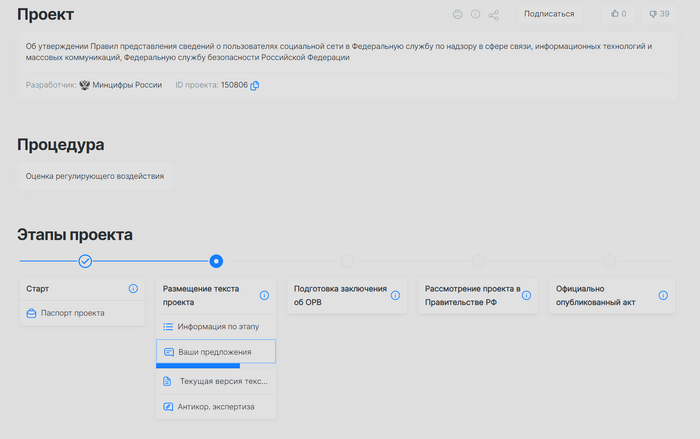700x439 pixels.
Task: Show info for the Старт stage
Action: point(133,288)
